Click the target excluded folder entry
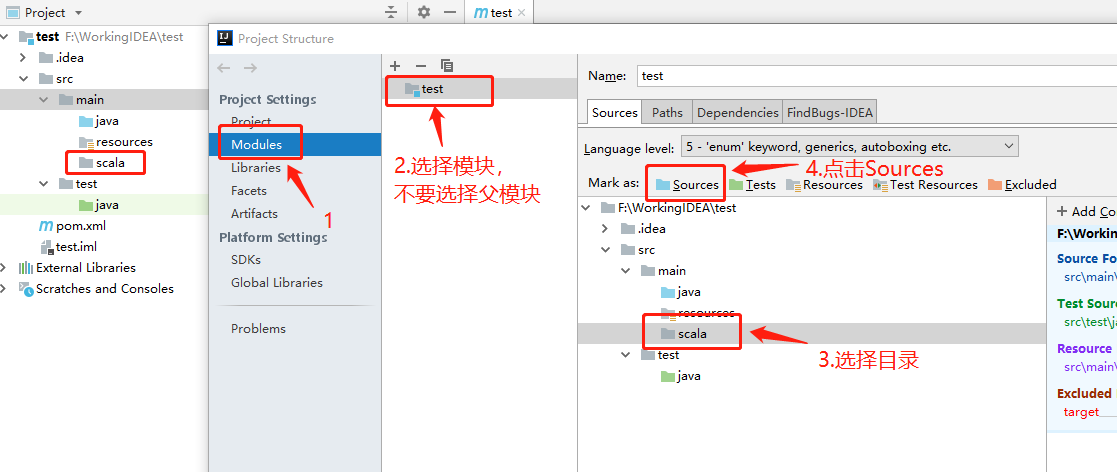The width and height of the screenshot is (1117, 472). (1081, 411)
